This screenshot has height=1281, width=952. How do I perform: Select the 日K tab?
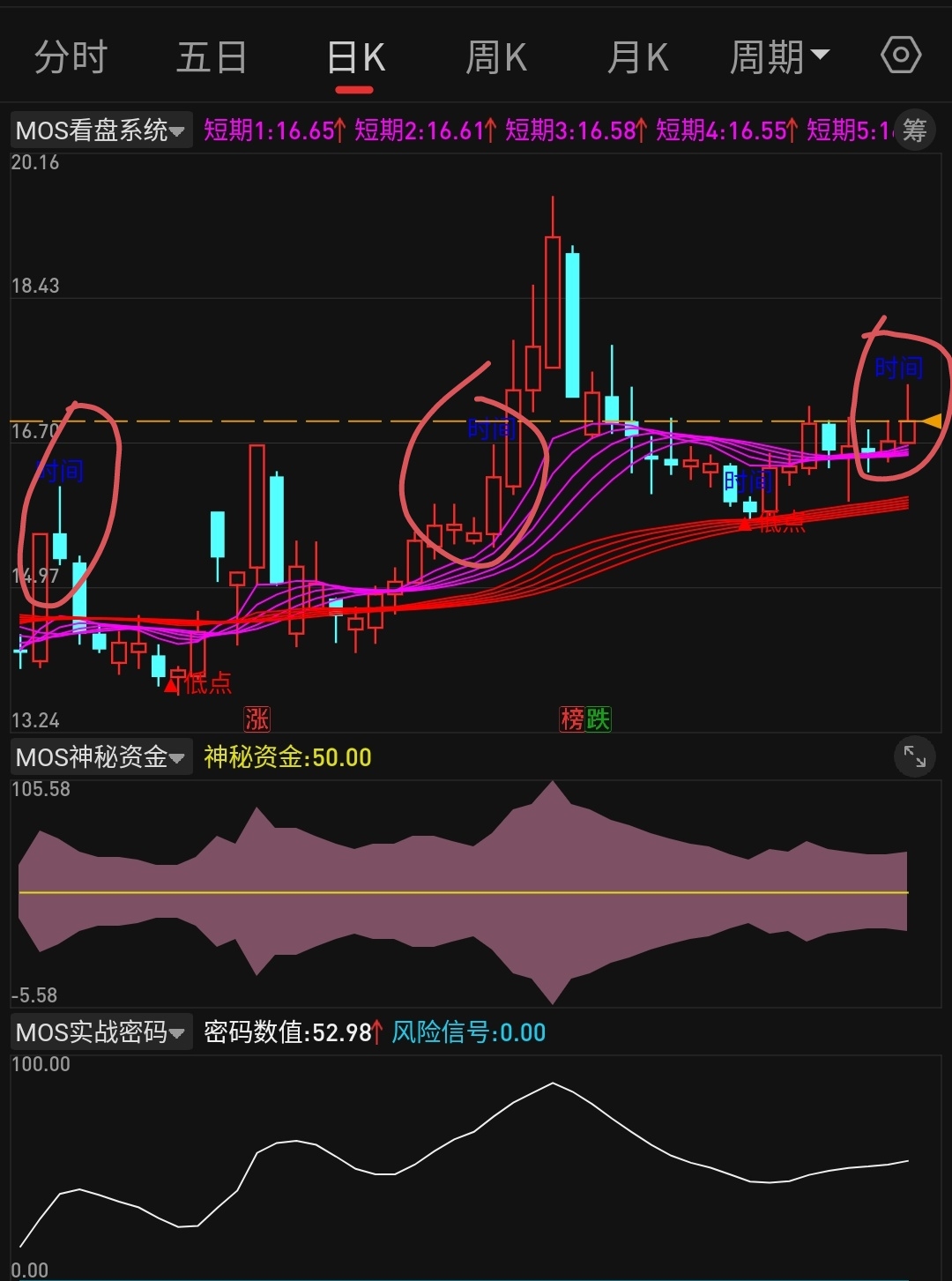click(x=356, y=58)
